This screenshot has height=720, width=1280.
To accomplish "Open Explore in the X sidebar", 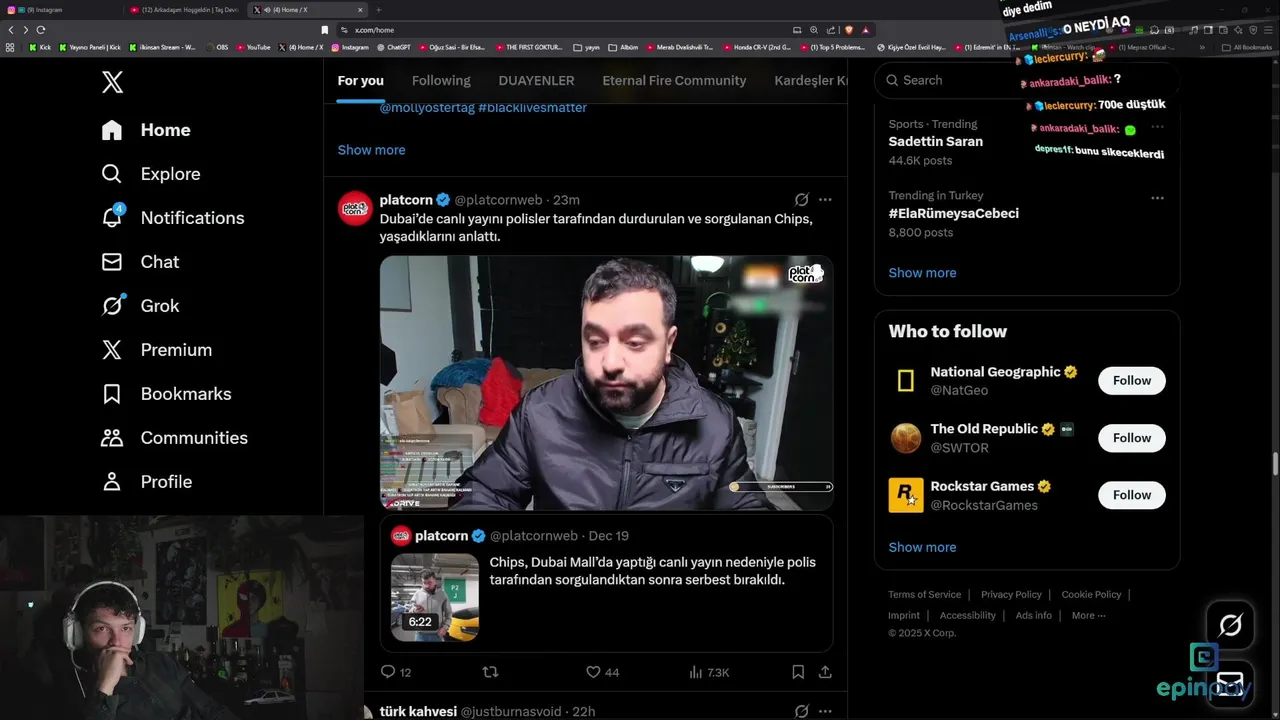I will pyautogui.click(x=151, y=174).
